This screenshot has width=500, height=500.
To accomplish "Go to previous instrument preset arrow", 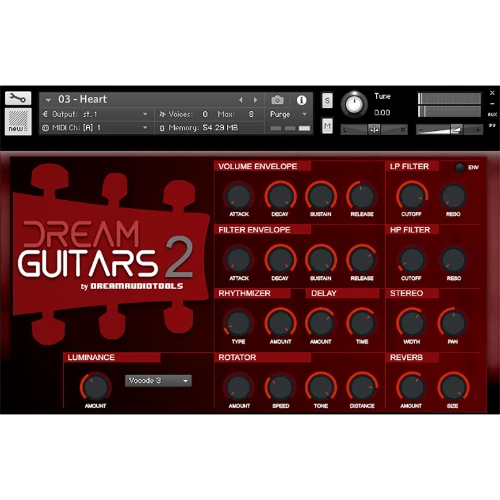I will (241, 100).
